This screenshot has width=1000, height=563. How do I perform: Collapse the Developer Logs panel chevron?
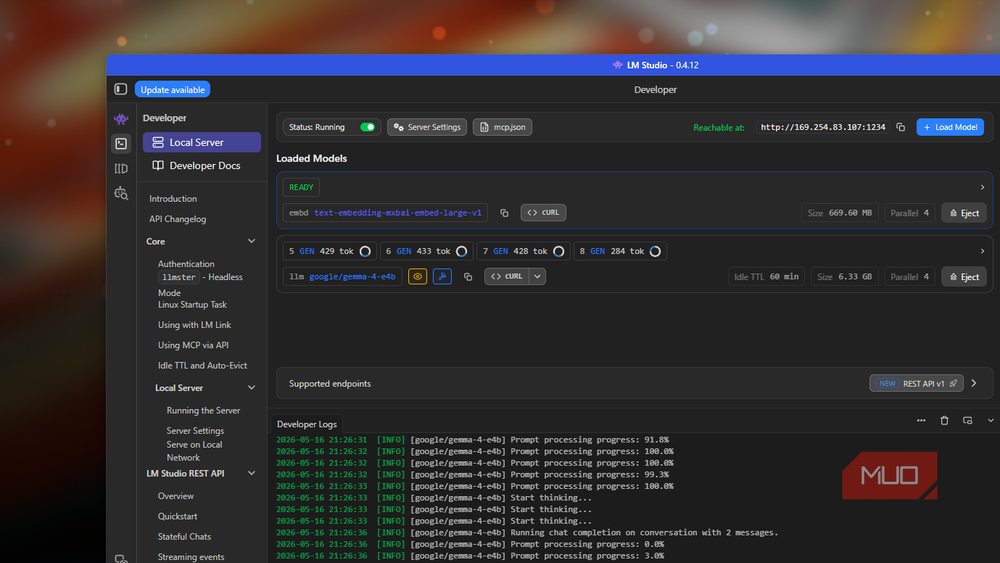point(990,420)
